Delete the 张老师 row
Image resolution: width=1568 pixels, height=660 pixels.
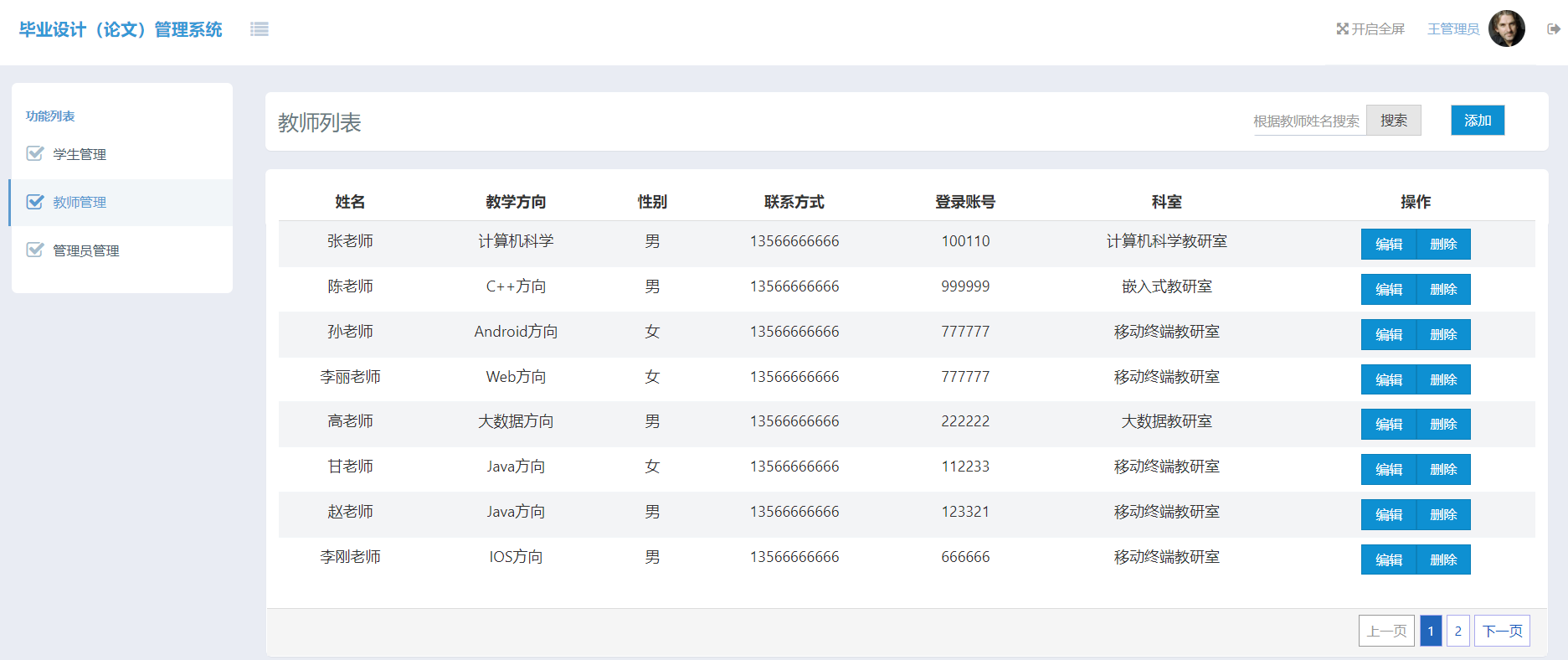pyautogui.click(x=1443, y=245)
